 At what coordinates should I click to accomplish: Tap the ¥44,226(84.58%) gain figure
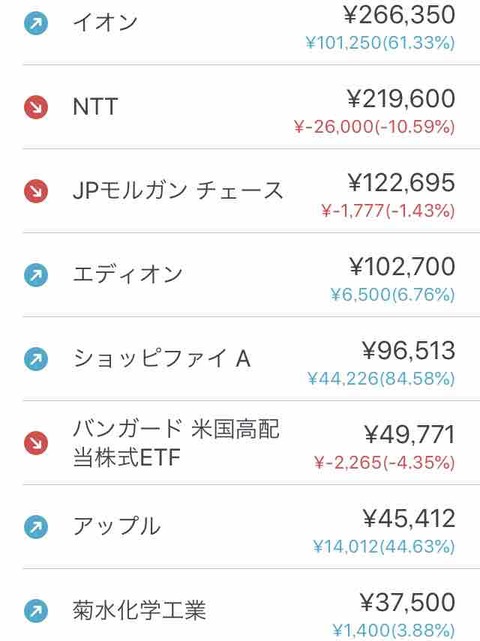(381, 379)
